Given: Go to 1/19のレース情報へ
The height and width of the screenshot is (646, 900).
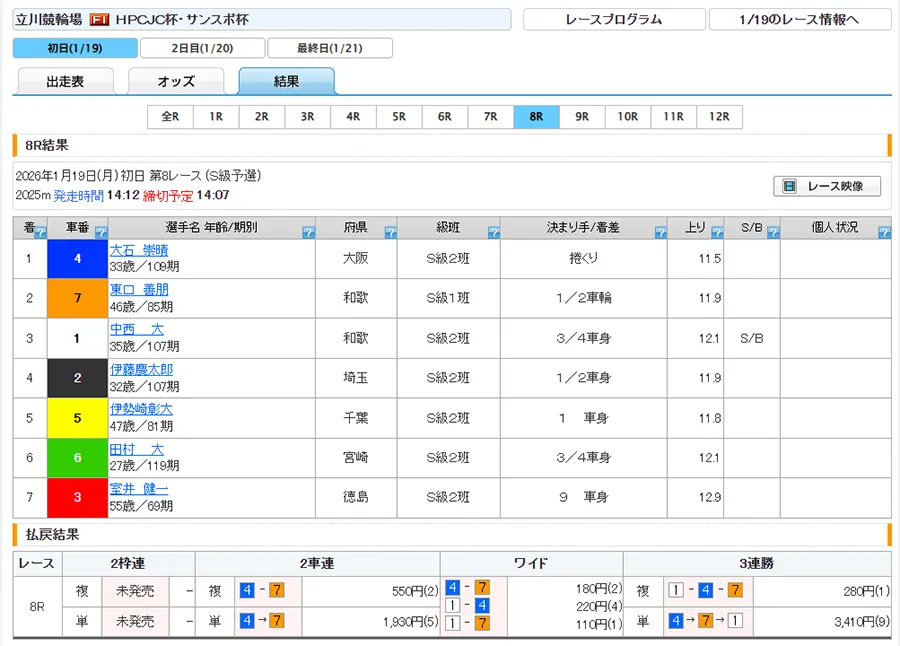Looking at the screenshot, I should coord(799,20).
